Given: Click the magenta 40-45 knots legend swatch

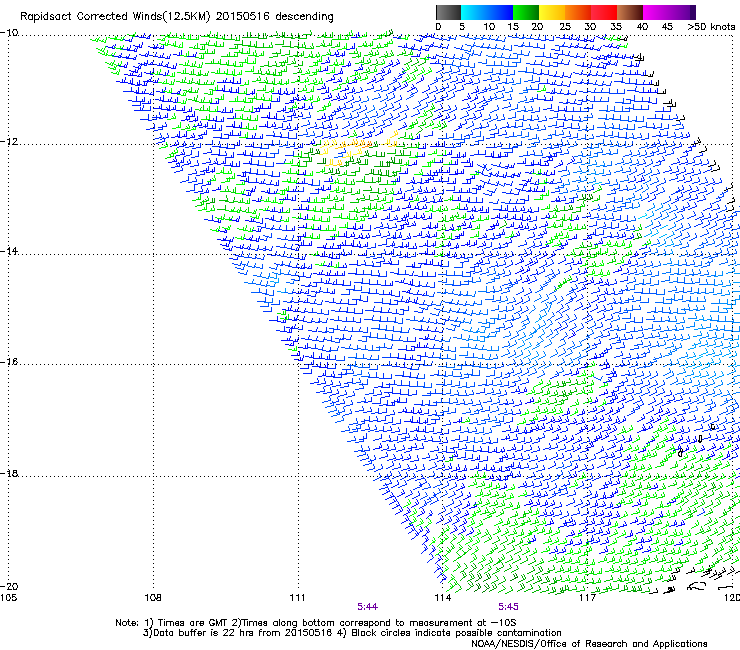Looking at the screenshot, I should pyautogui.click(x=656, y=12).
